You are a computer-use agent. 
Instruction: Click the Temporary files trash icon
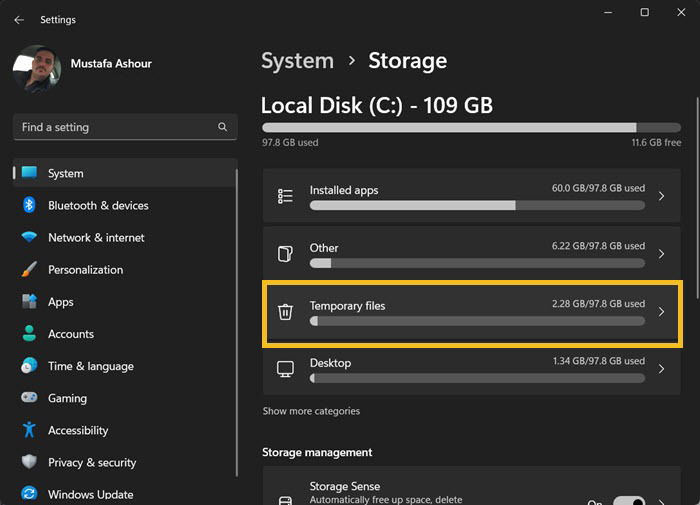pos(285,312)
